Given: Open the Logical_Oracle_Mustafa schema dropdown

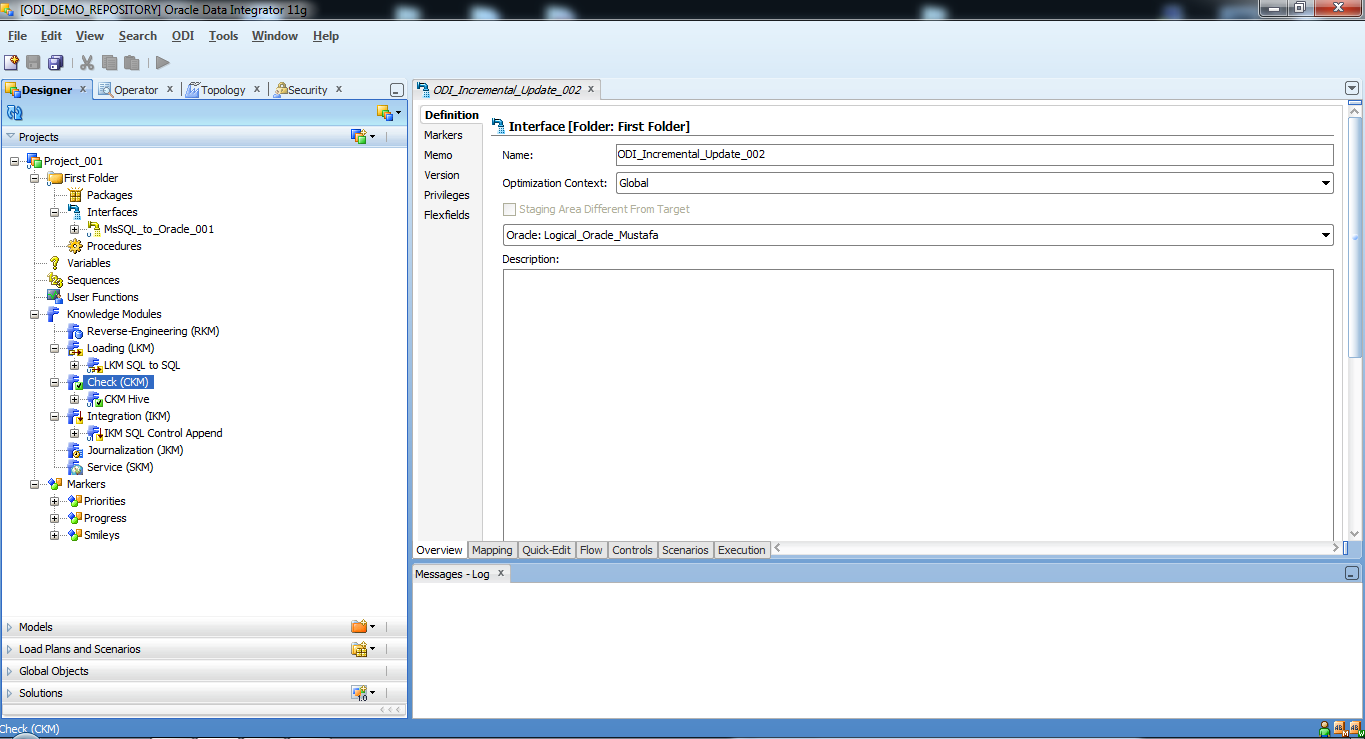Looking at the screenshot, I should (1325, 235).
